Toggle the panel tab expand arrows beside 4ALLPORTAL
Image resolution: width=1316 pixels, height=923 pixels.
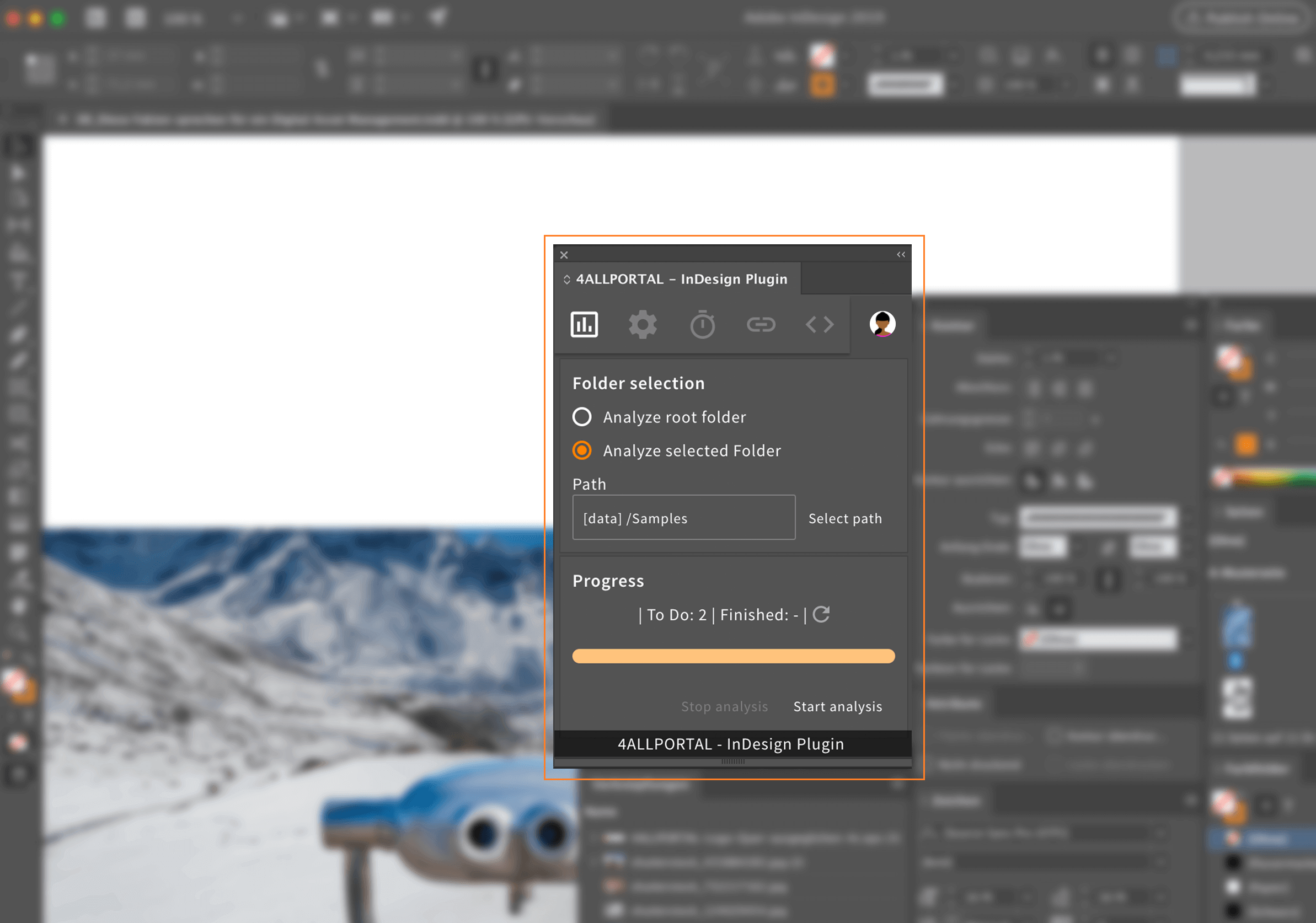(x=566, y=280)
